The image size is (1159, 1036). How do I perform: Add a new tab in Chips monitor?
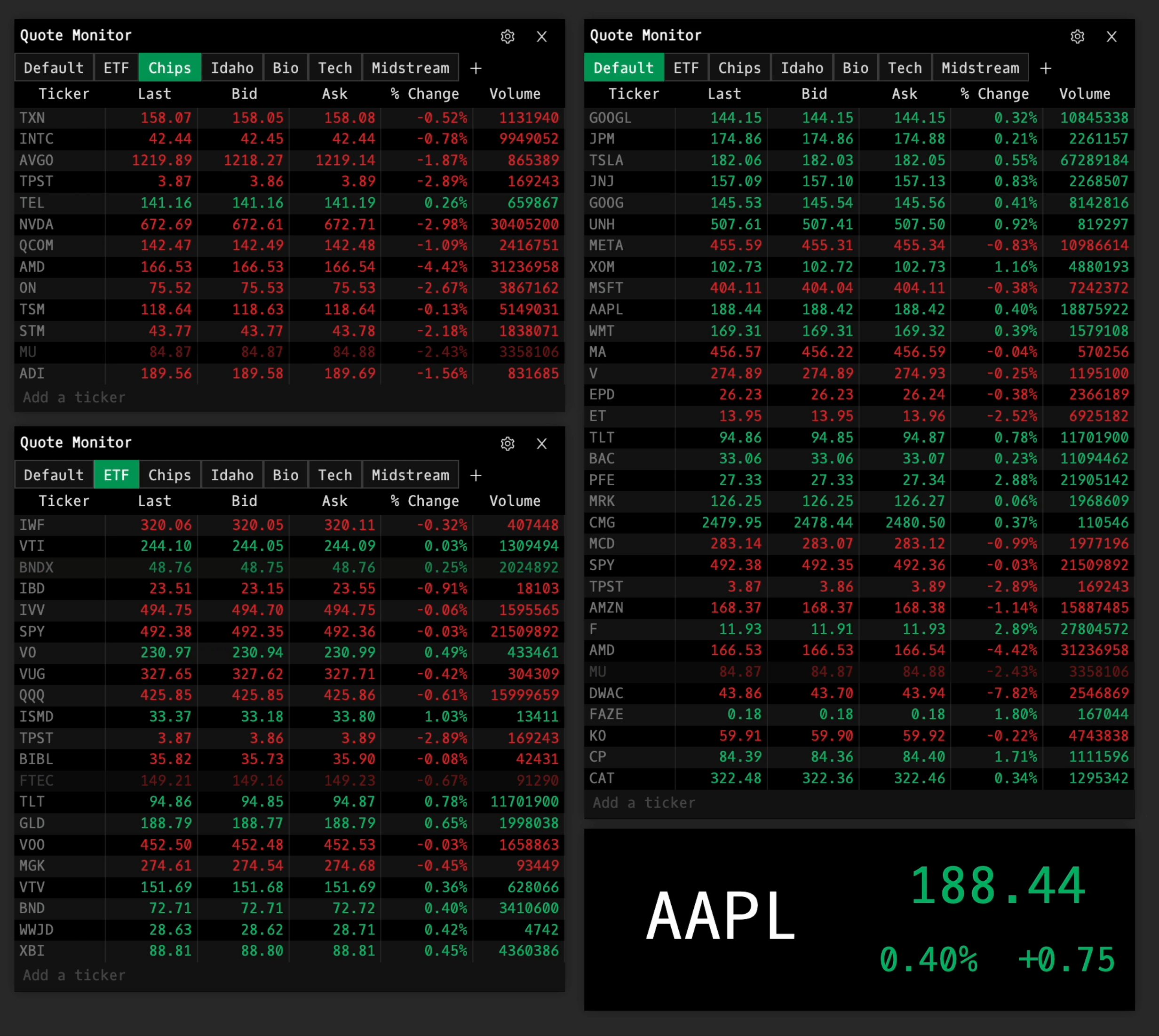476,68
